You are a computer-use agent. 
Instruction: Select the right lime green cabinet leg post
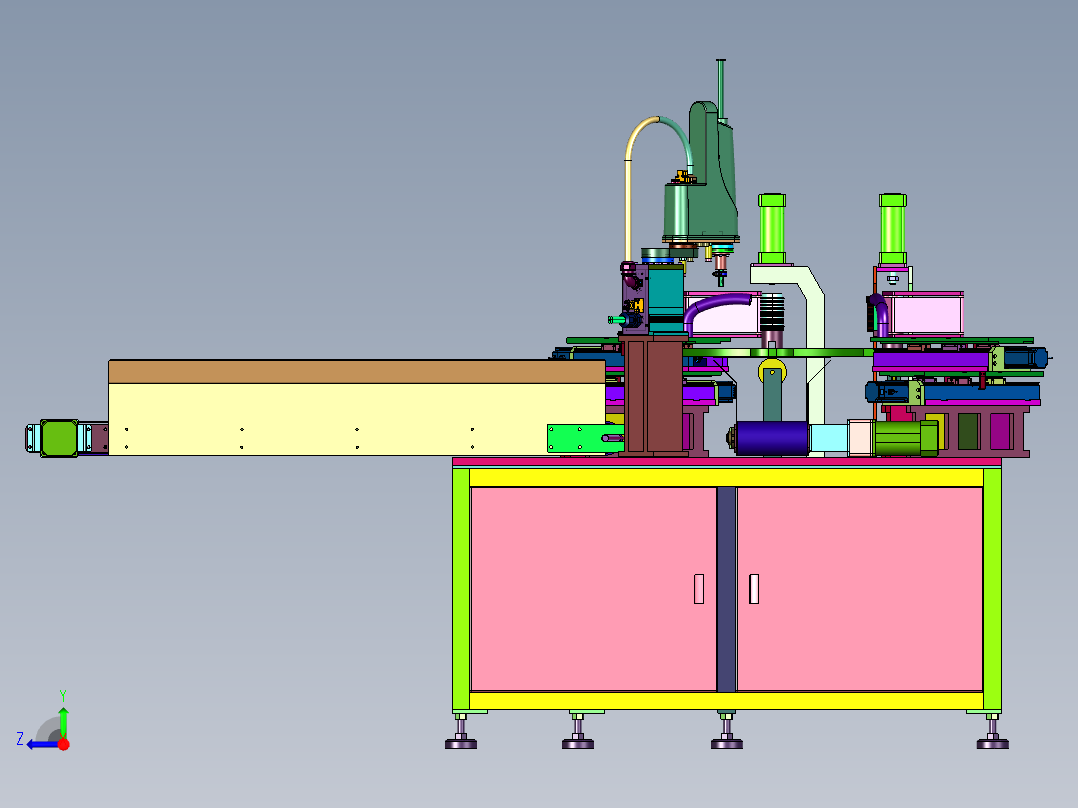992,589
